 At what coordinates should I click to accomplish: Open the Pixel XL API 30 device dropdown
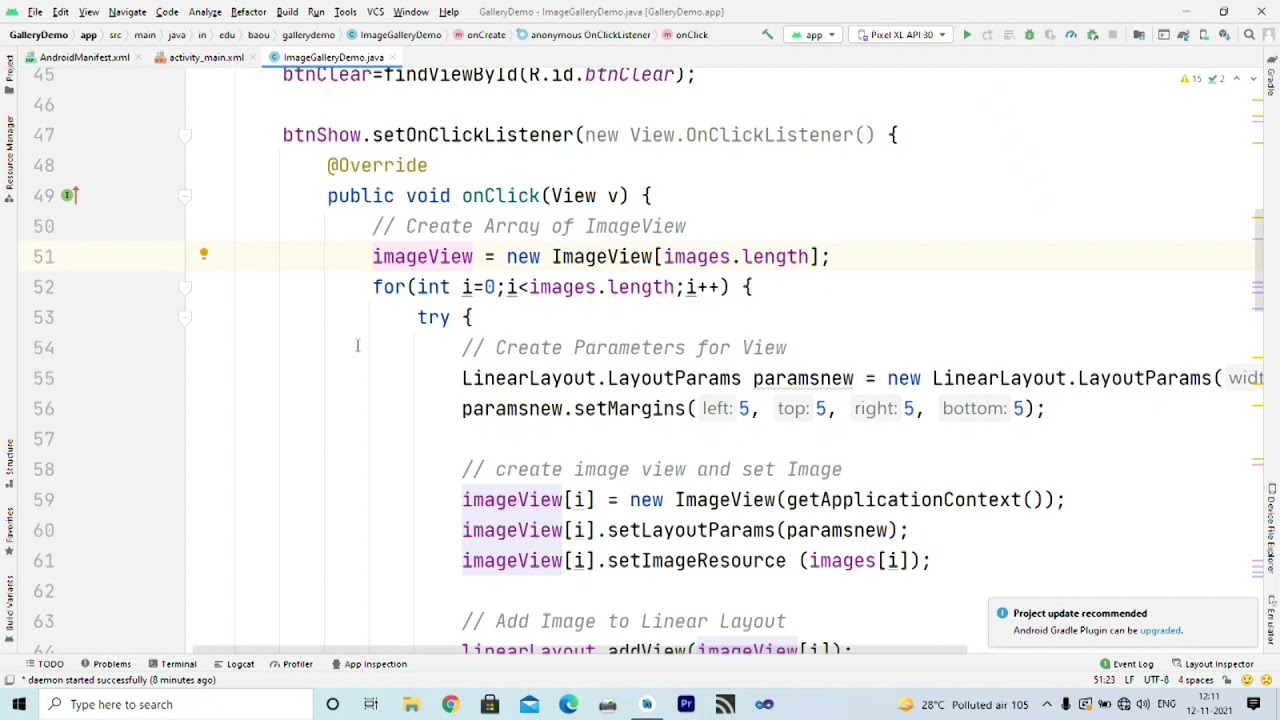click(x=902, y=35)
